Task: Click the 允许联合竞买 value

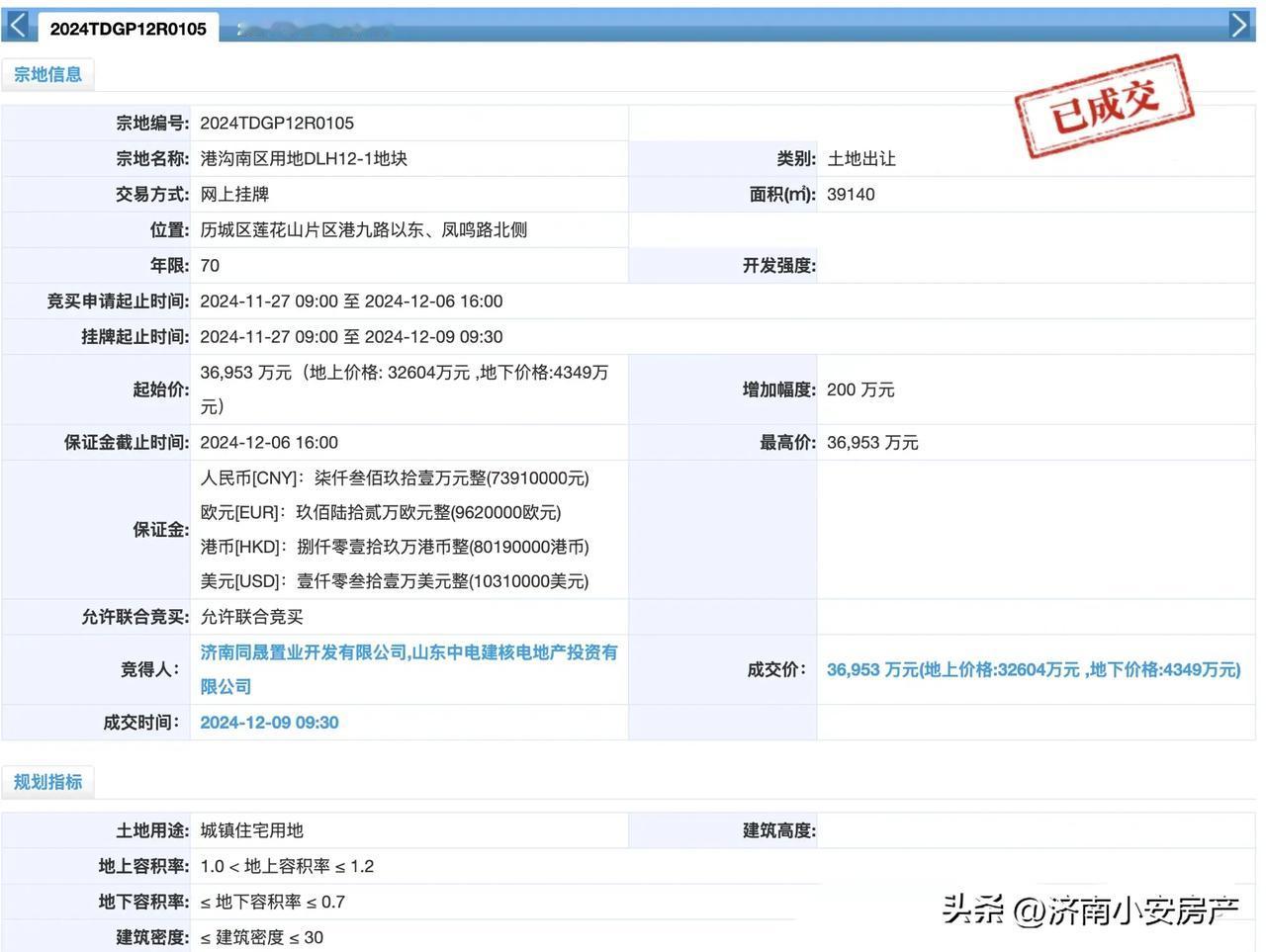Action: click(x=252, y=617)
